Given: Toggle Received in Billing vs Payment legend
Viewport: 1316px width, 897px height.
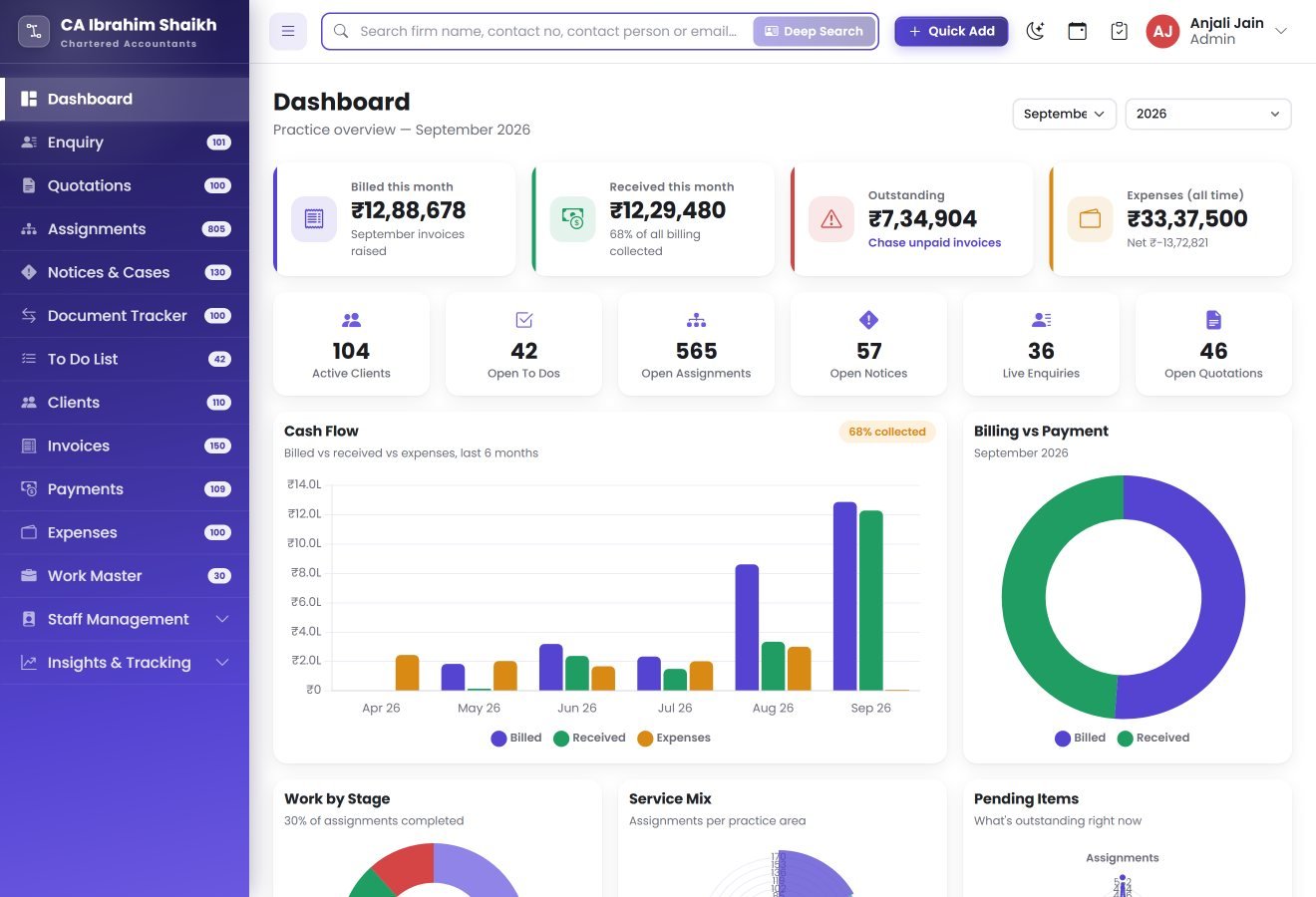Looking at the screenshot, I should tap(1153, 739).
